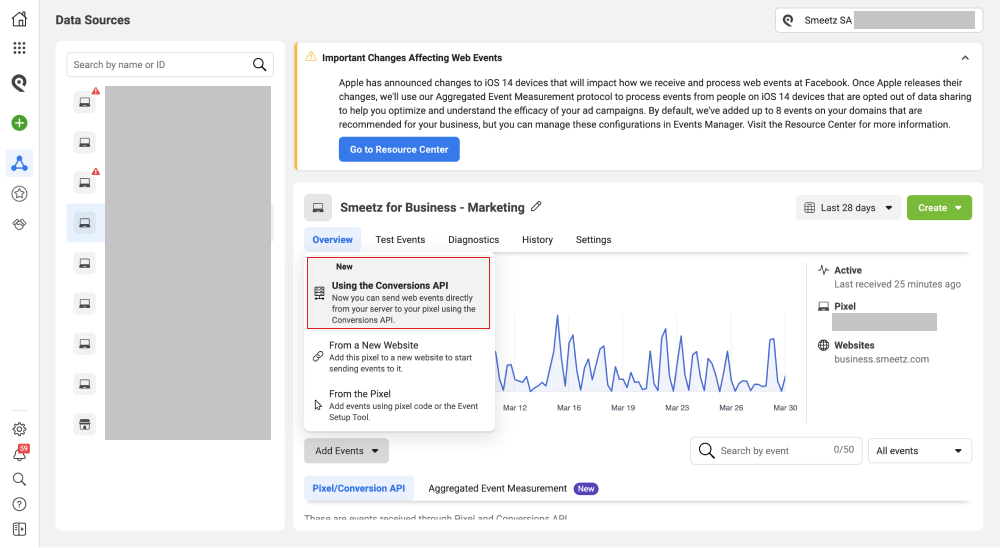The height and width of the screenshot is (548, 1000).
Task: Click the pixel icon beside the Smeetz for Business title
Action: (x=318, y=207)
